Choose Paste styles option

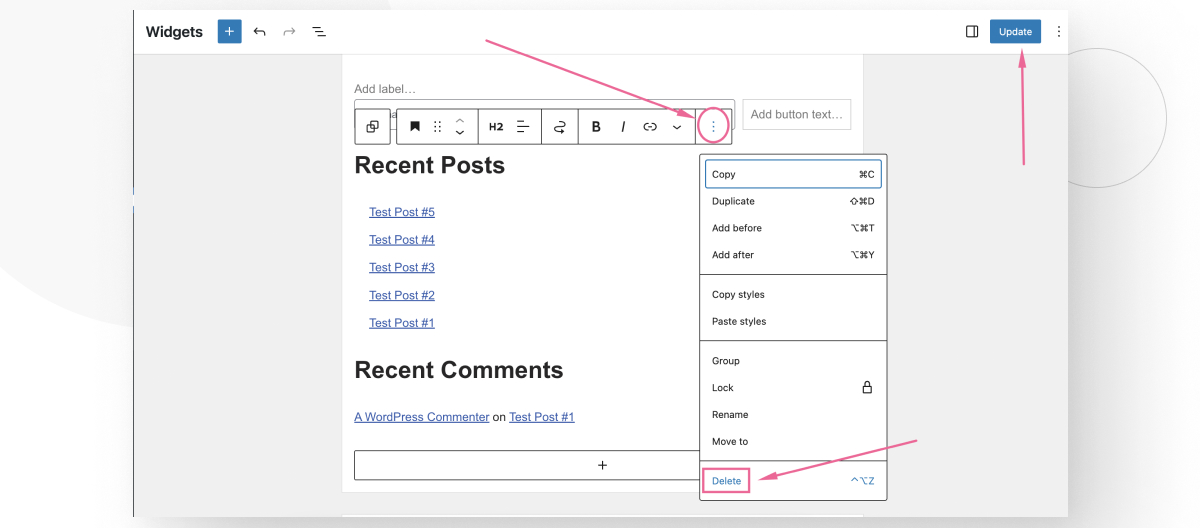793,322
